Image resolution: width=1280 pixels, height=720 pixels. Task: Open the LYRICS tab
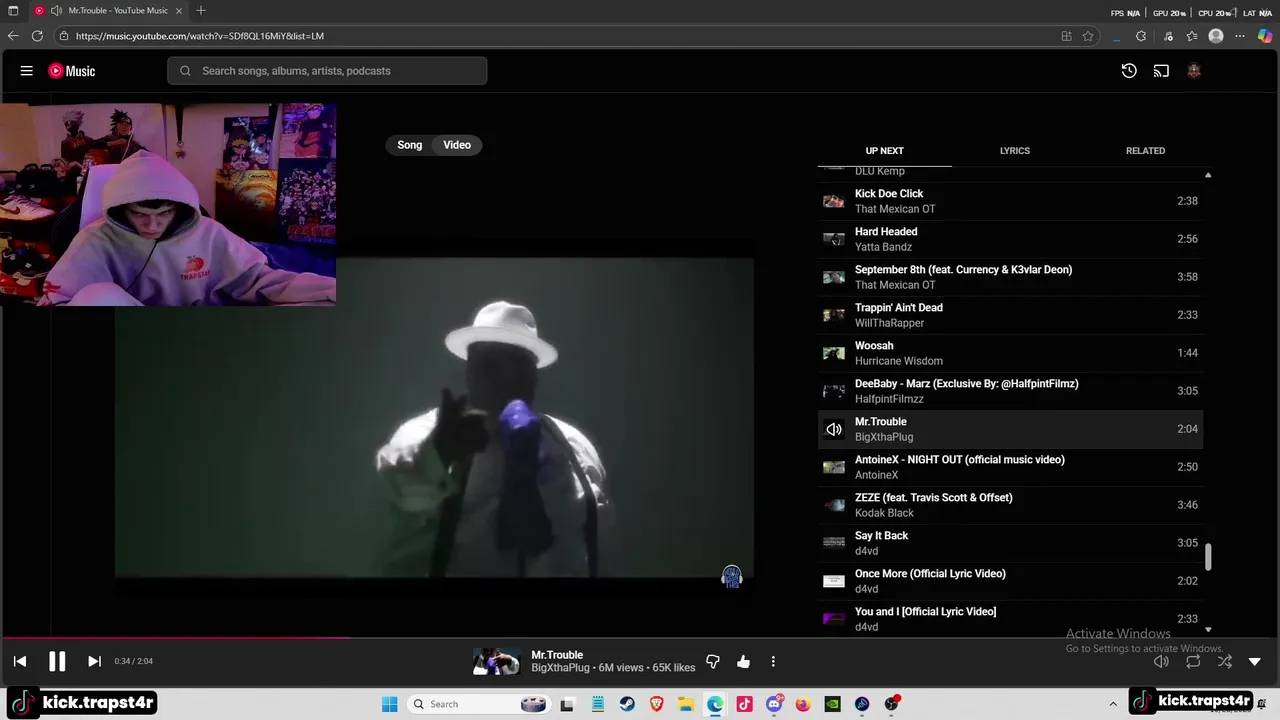click(x=1014, y=151)
